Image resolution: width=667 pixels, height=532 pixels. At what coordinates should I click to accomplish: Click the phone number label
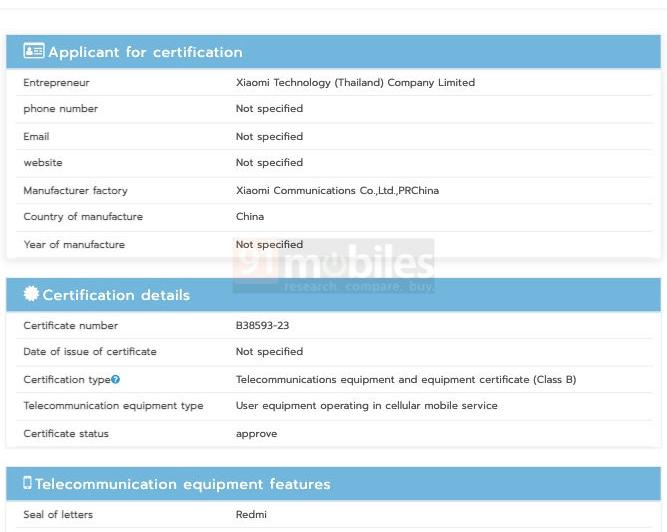tap(60, 109)
